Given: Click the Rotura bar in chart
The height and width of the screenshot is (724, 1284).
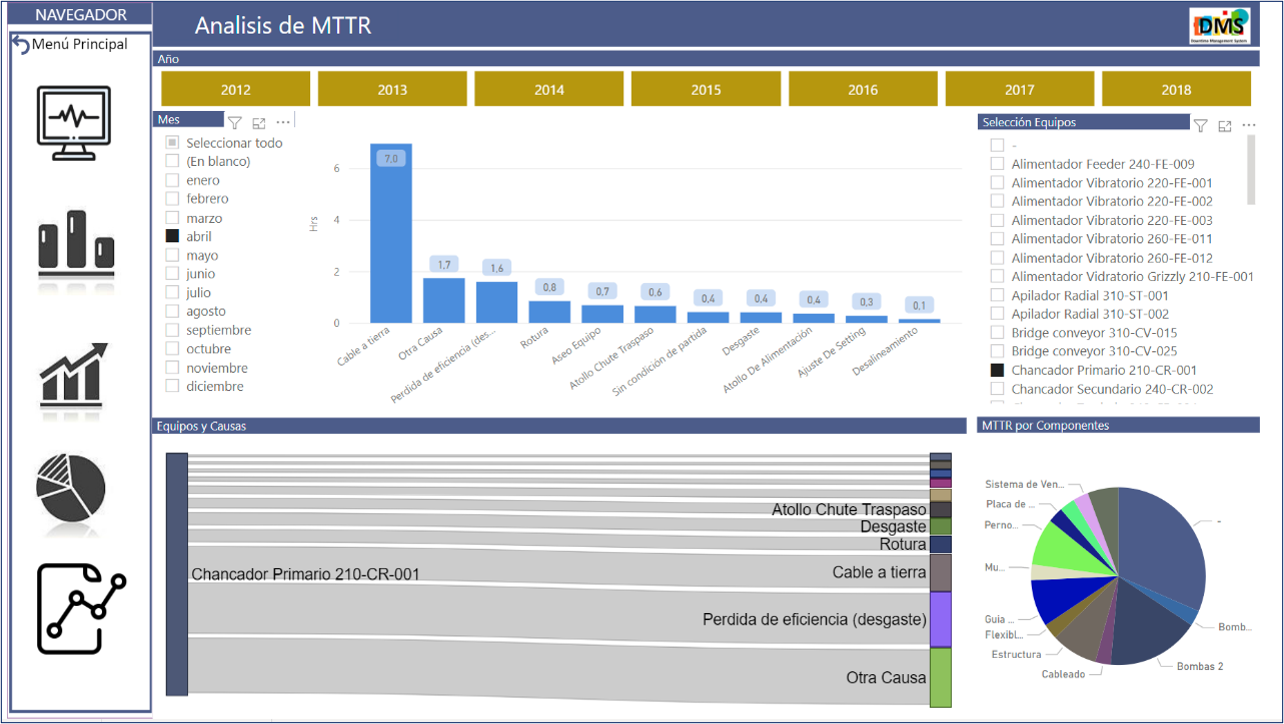Looking at the screenshot, I should 550,312.
